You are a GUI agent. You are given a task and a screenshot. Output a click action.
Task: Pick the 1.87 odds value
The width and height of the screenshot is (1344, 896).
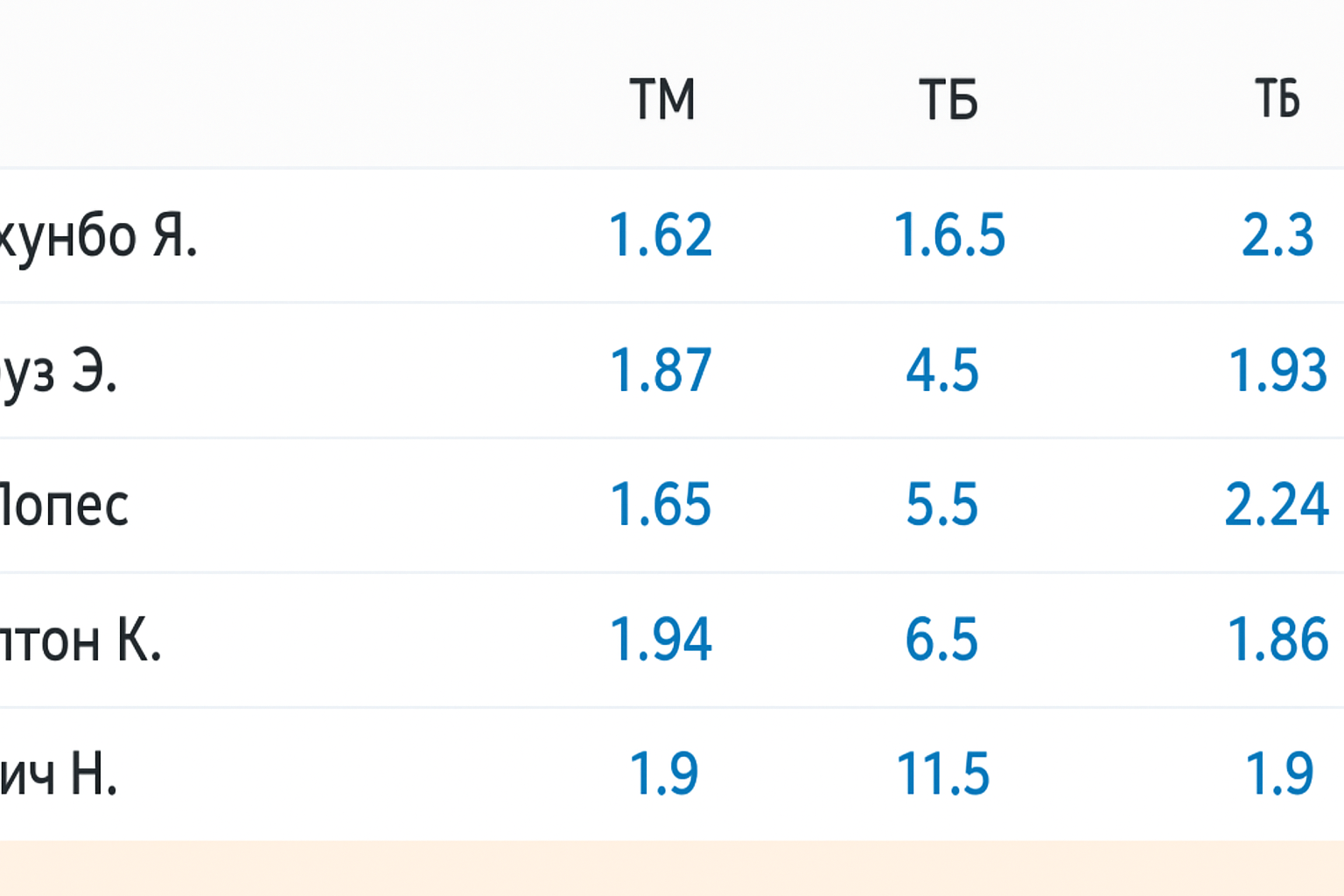[x=661, y=370]
